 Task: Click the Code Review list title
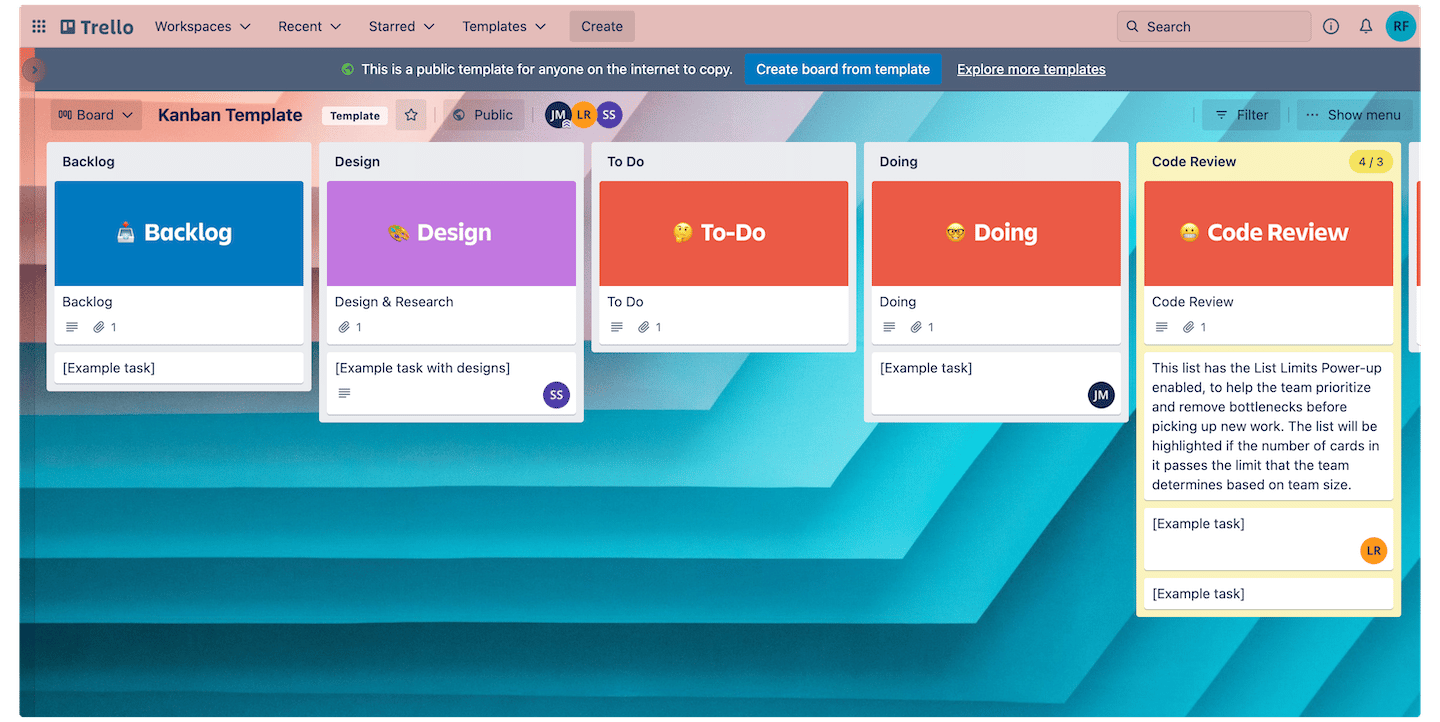pos(1194,162)
